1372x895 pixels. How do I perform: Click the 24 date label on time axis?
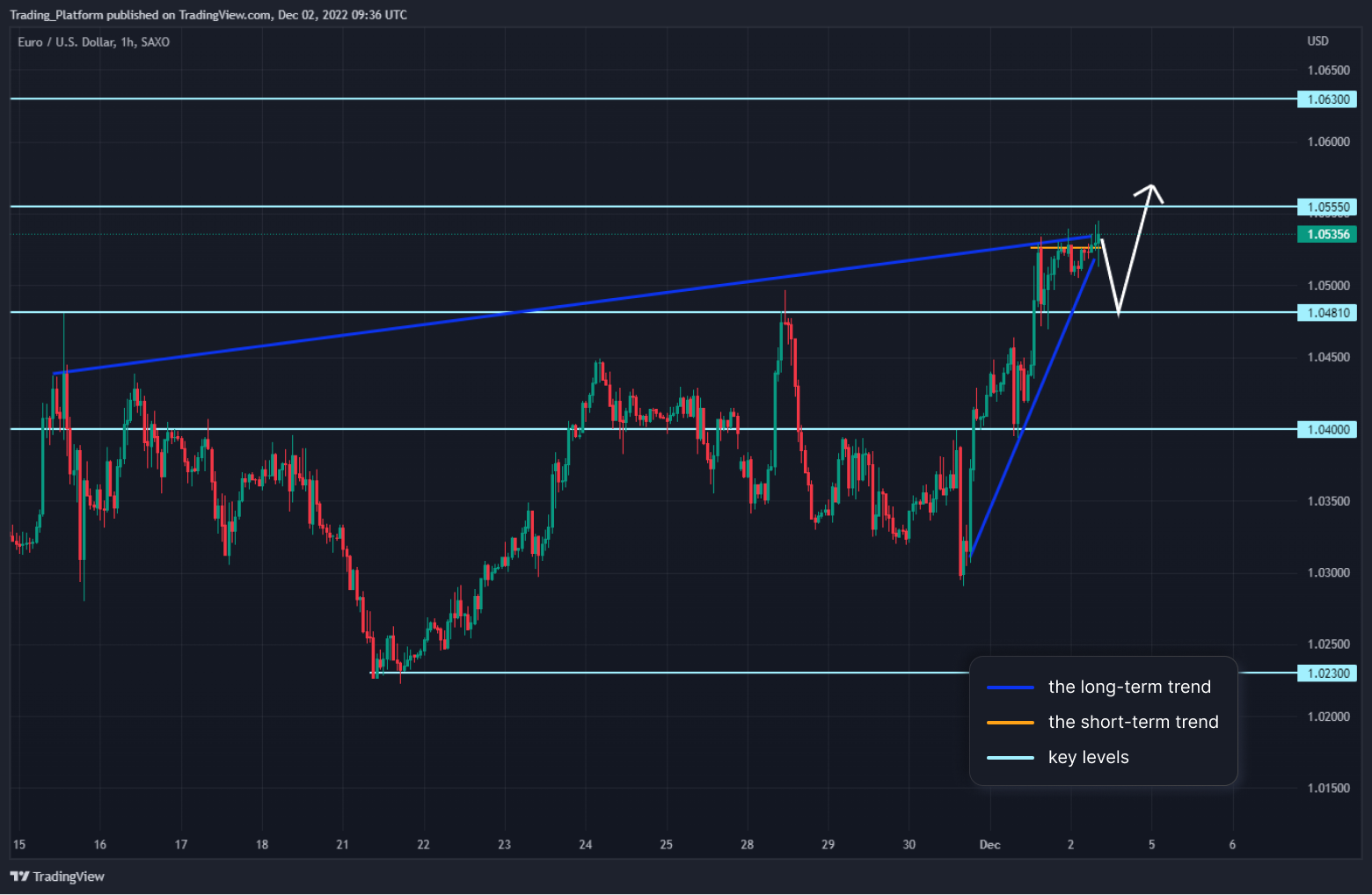[585, 845]
